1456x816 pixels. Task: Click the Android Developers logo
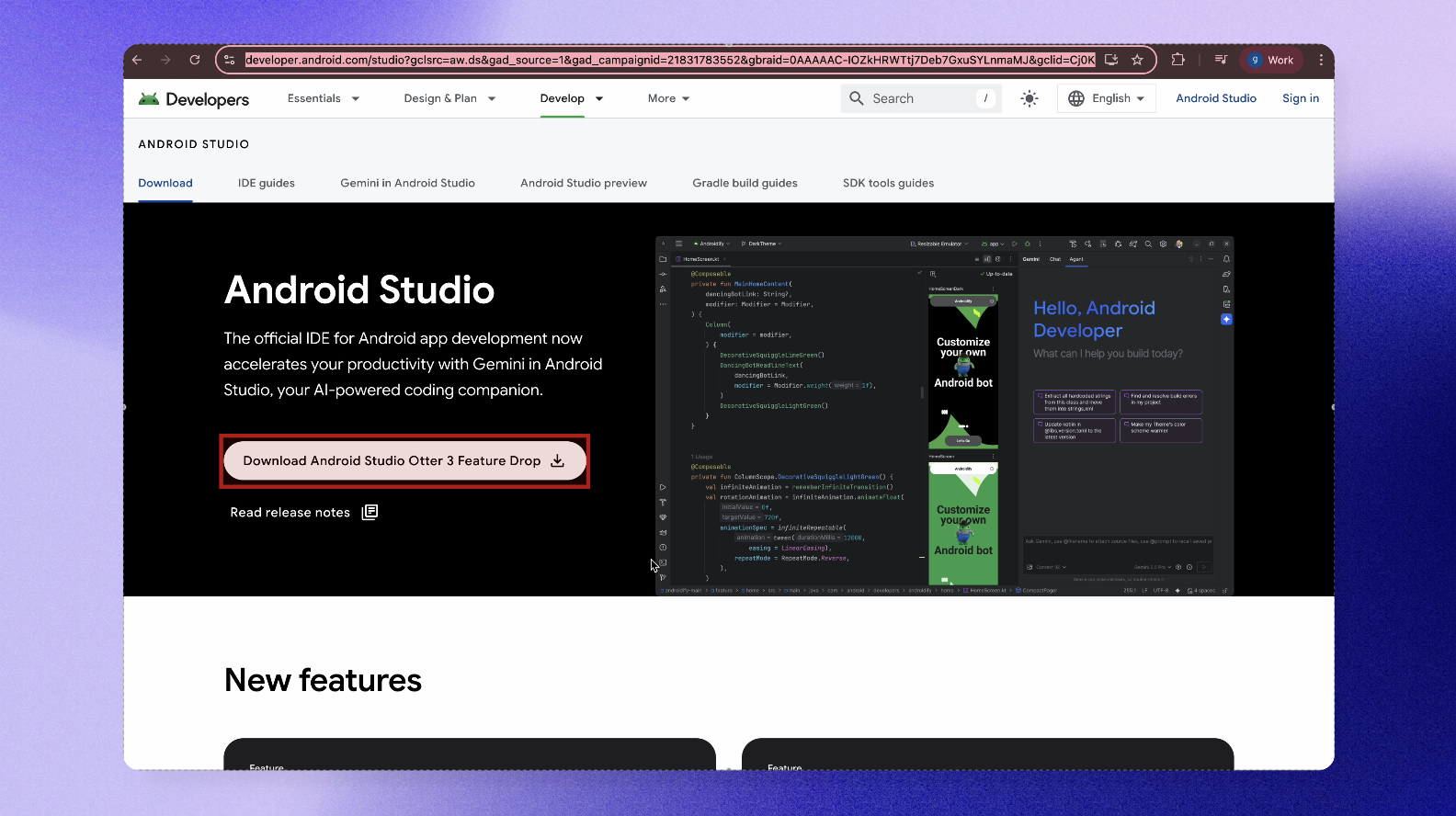194,99
